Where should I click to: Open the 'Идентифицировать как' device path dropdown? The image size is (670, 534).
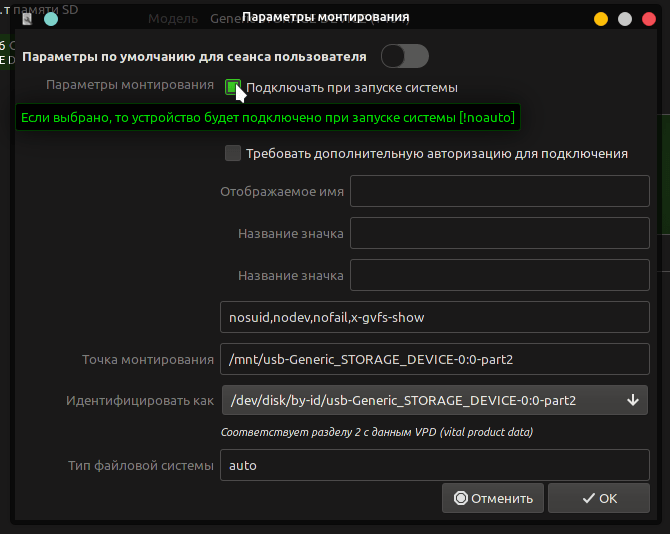(x=433, y=401)
